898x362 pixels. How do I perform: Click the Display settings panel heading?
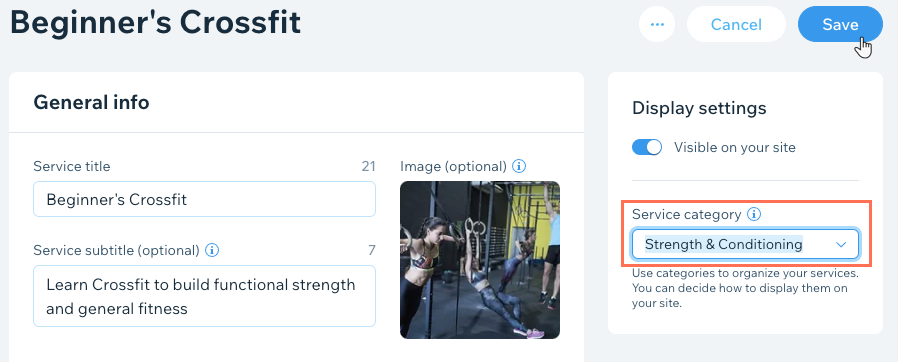point(699,108)
